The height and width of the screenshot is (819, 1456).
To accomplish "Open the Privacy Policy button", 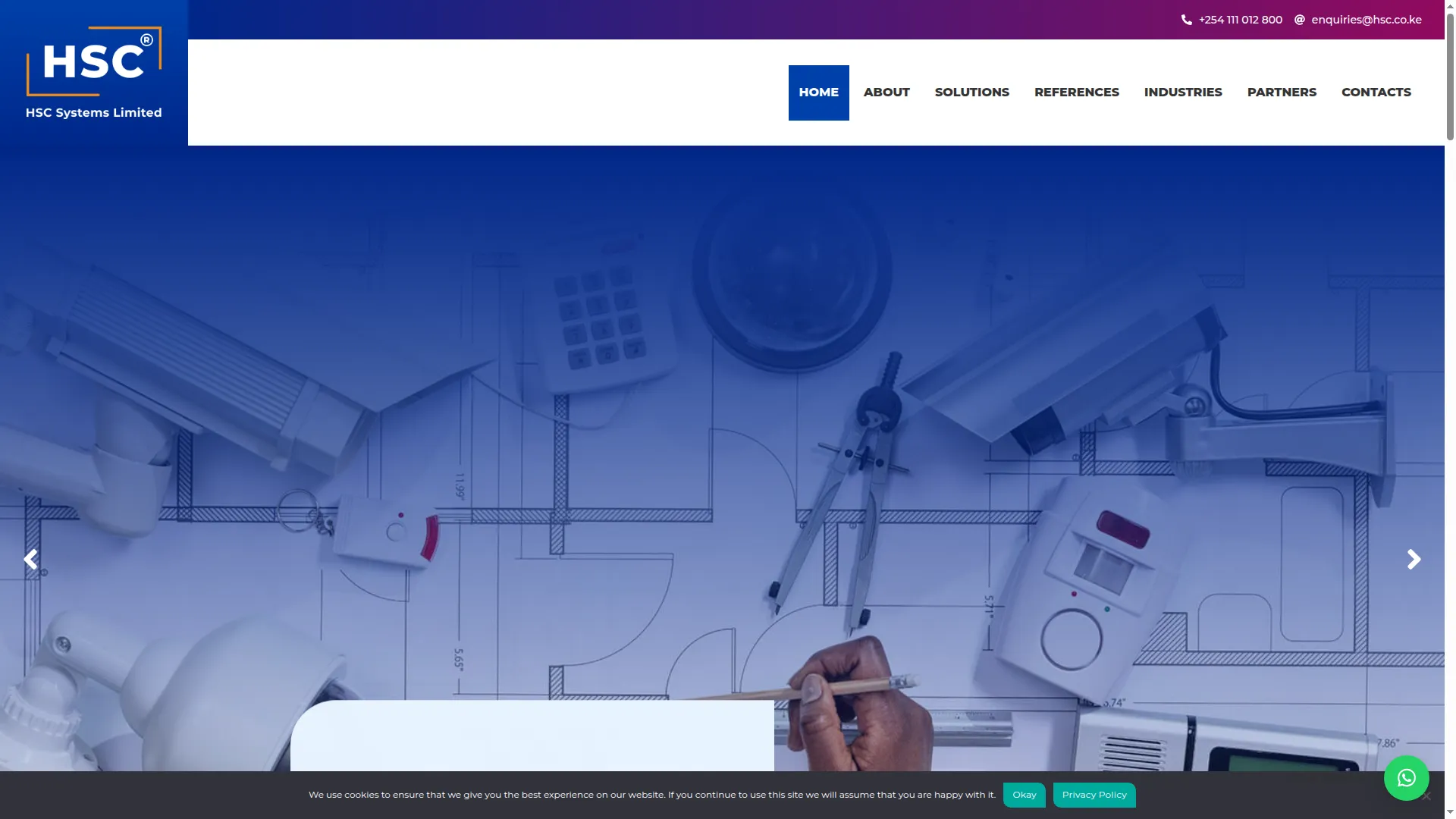I will click(1094, 795).
